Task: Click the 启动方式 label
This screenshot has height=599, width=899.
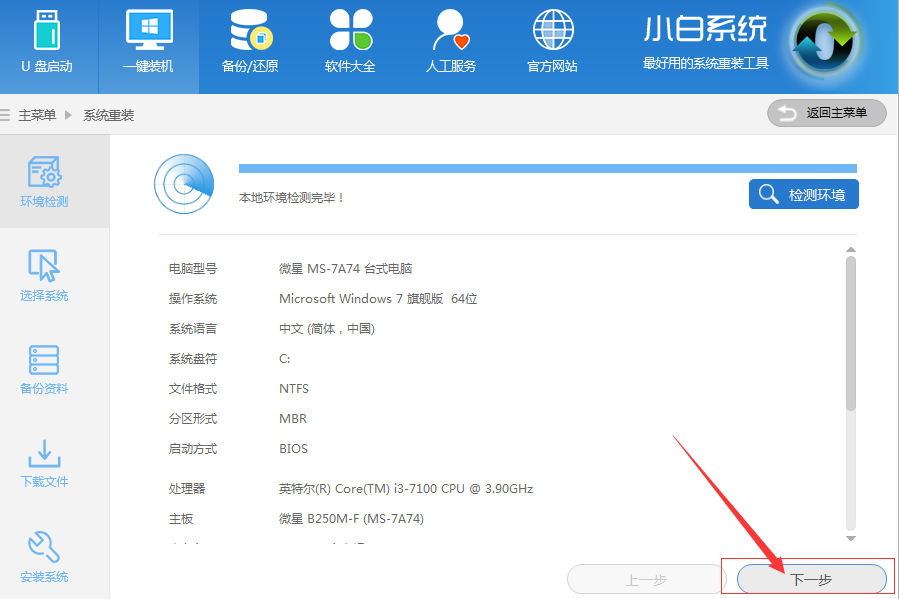Action: point(193,448)
